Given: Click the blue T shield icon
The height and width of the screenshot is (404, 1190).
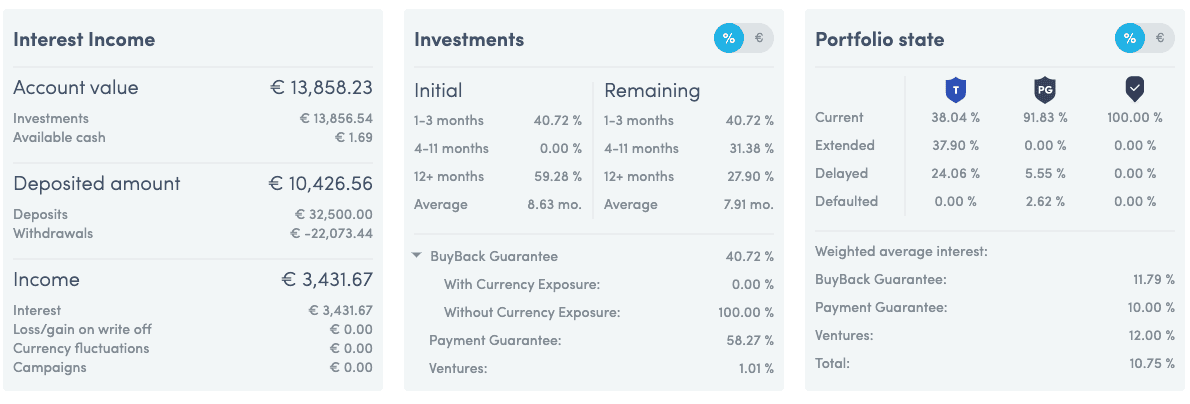Looking at the screenshot, I should [x=955, y=90].
